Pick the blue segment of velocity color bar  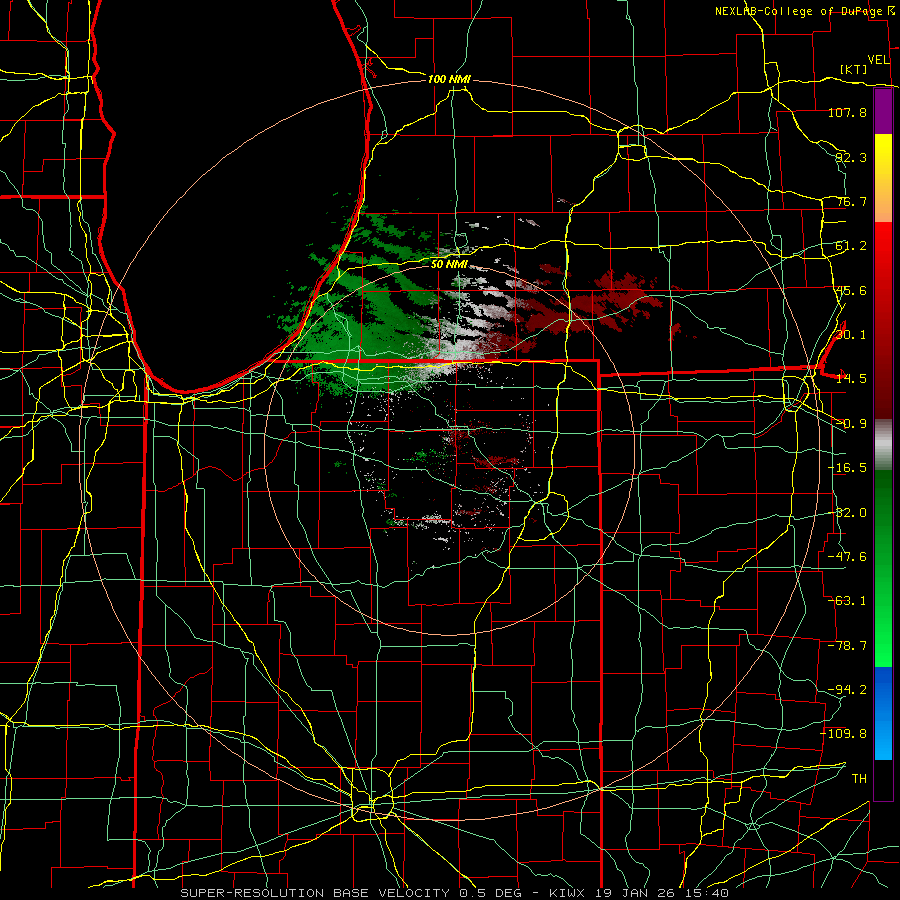883,713
